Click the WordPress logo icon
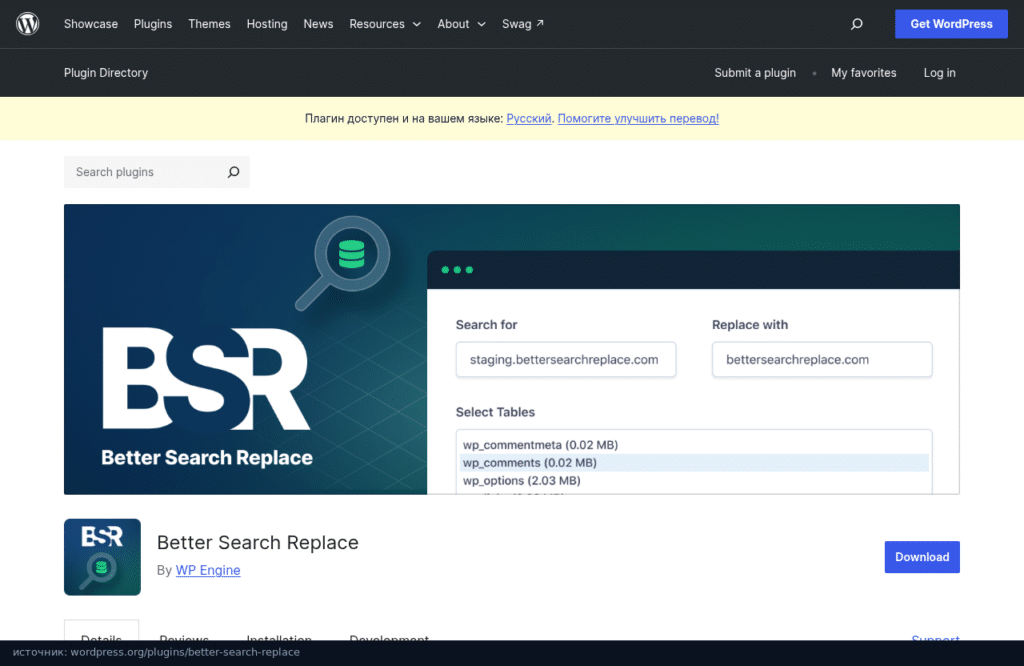The height and width of the screenshot is (666, 1024). [27, 24]
